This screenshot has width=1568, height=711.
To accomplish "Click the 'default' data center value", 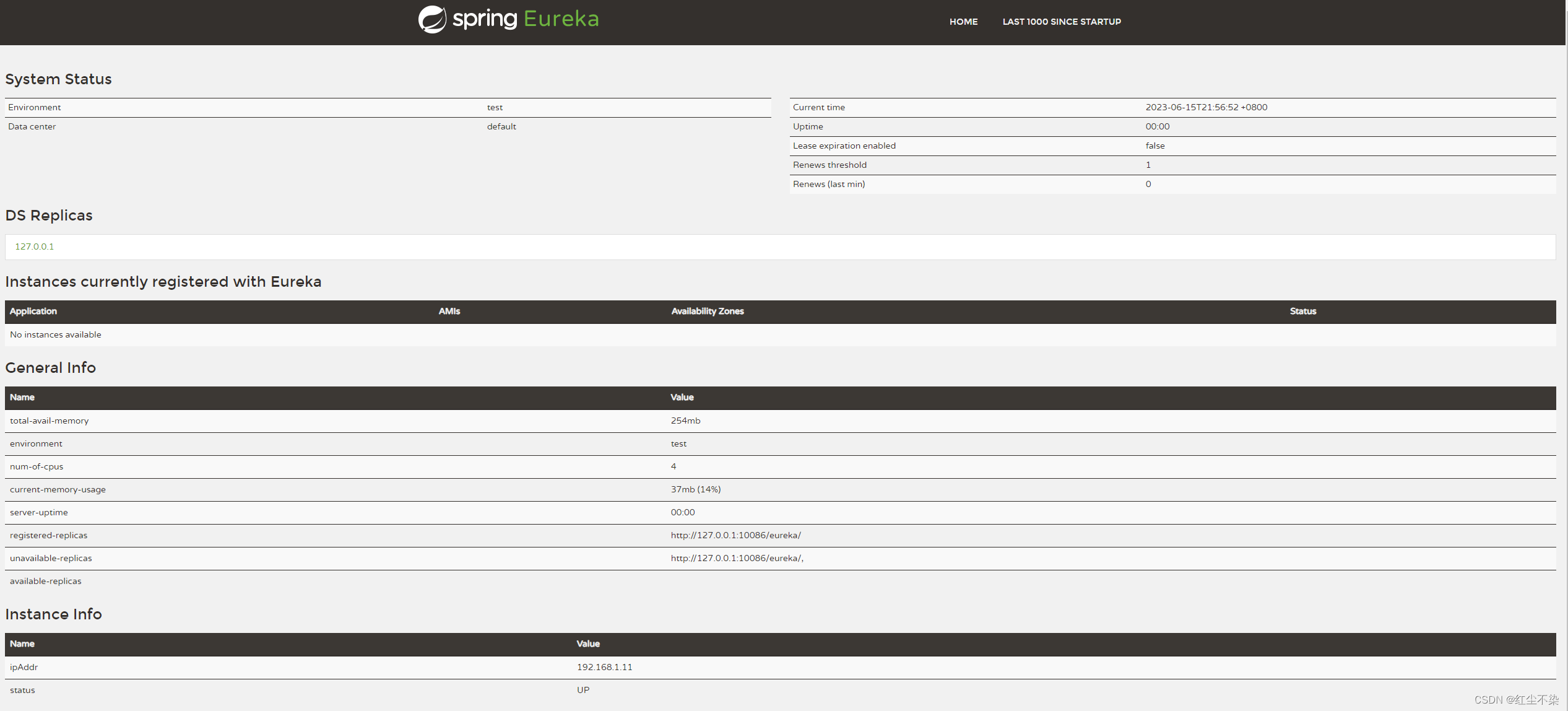I will pyautogui.click(x=501, y=126).
